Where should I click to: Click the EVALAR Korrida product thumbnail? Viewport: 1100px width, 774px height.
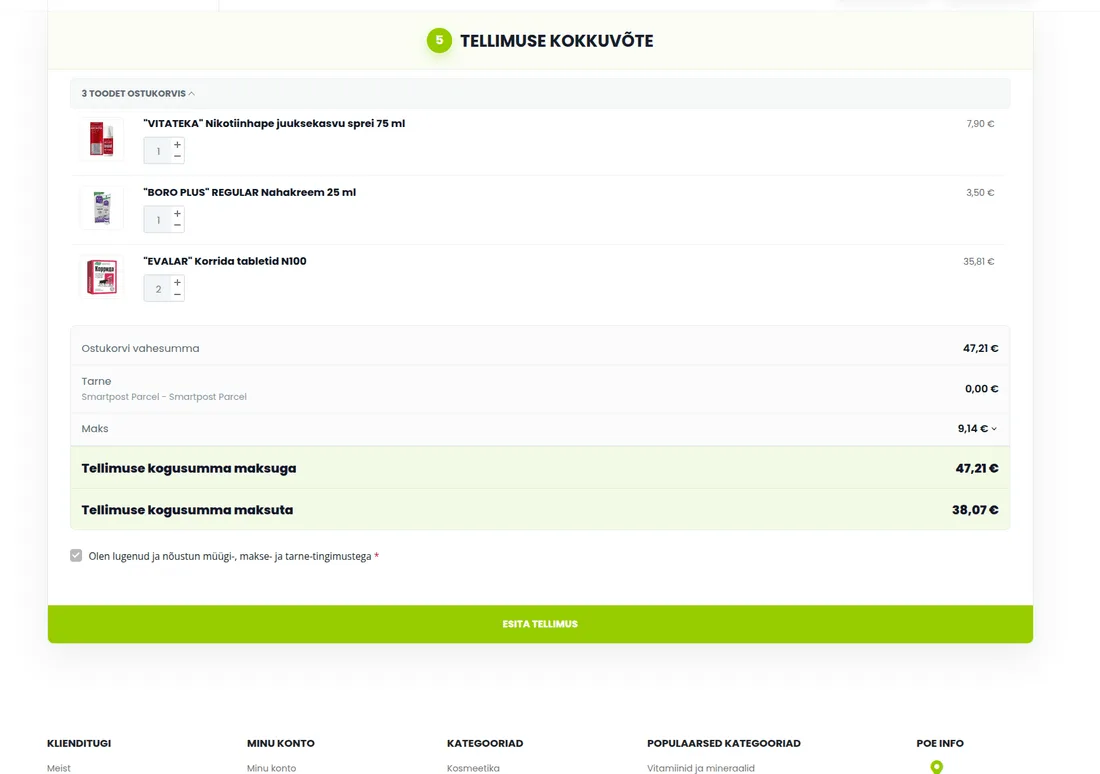pyautogui.click(x=102, y=276)
